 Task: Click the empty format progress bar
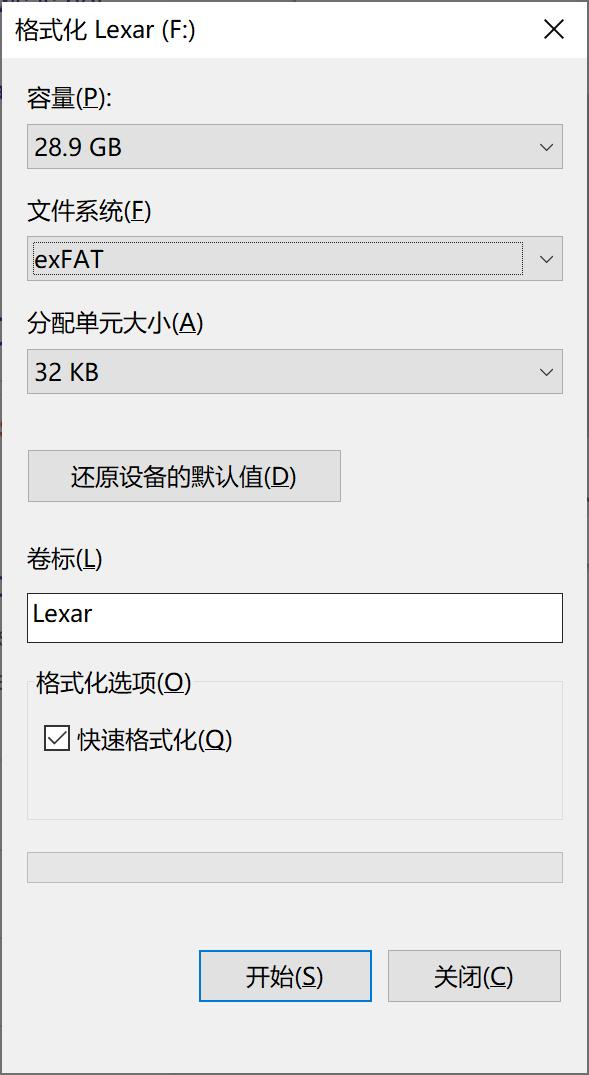pos(295,869)
